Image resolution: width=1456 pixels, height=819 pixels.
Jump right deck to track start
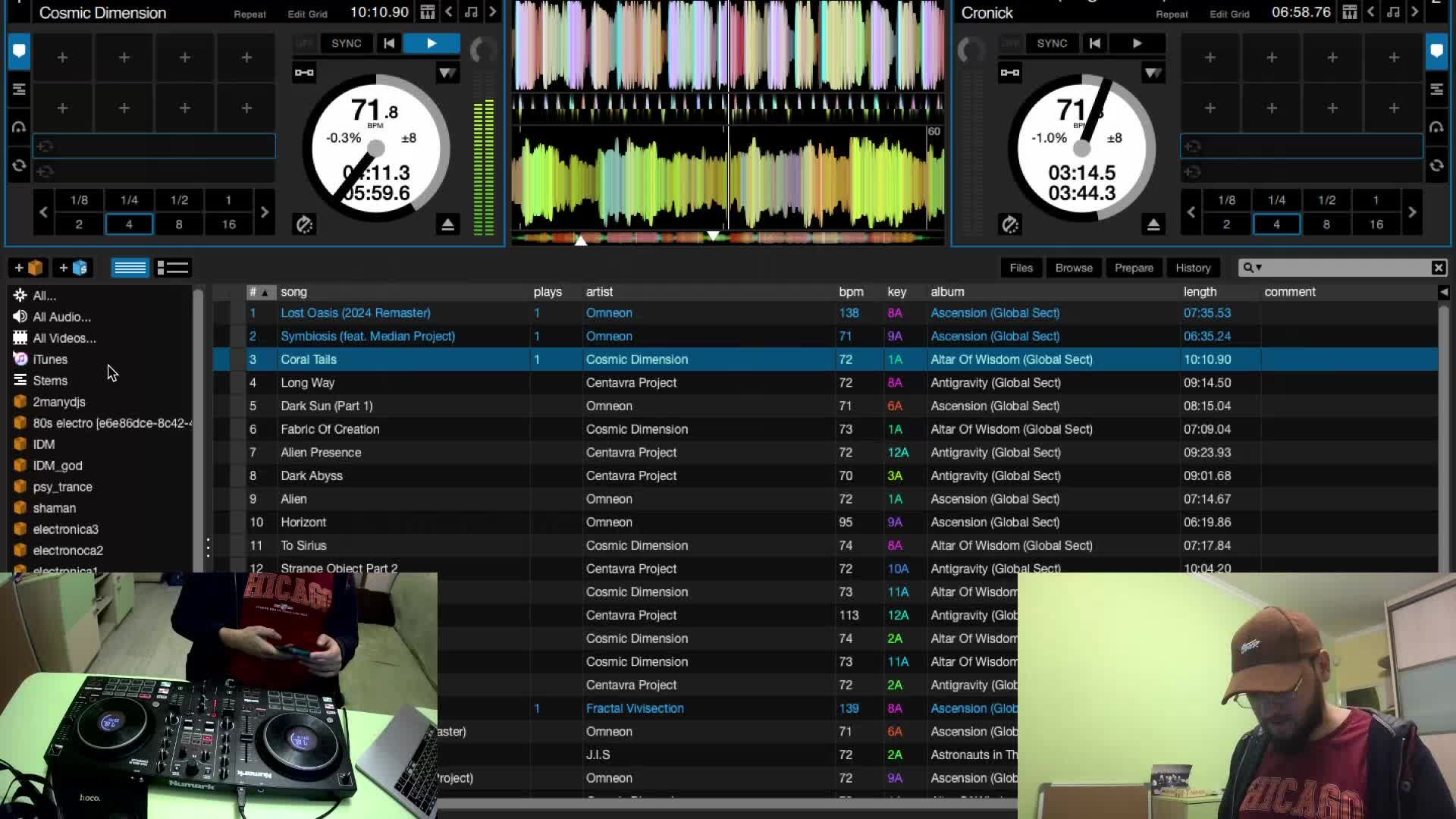[x=1094, y=43]
